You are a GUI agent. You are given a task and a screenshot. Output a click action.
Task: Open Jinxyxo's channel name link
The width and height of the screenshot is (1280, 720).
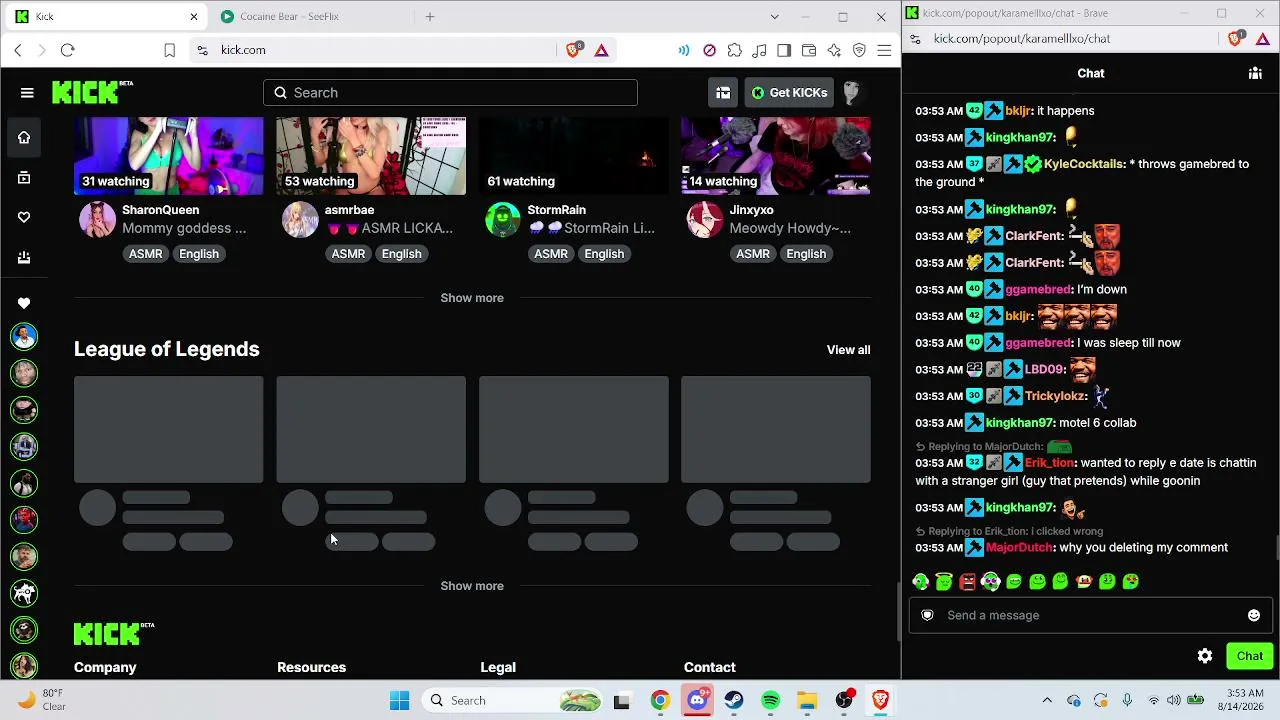(751, 210)
